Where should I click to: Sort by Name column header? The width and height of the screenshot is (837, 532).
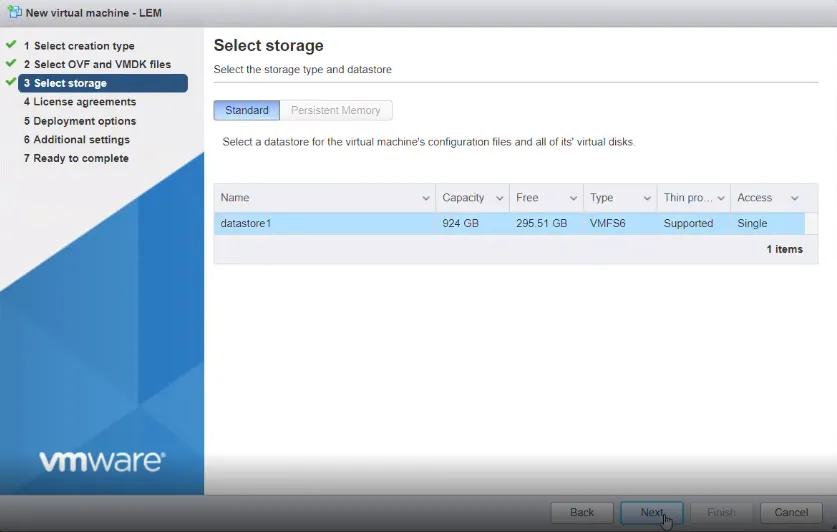235,198
